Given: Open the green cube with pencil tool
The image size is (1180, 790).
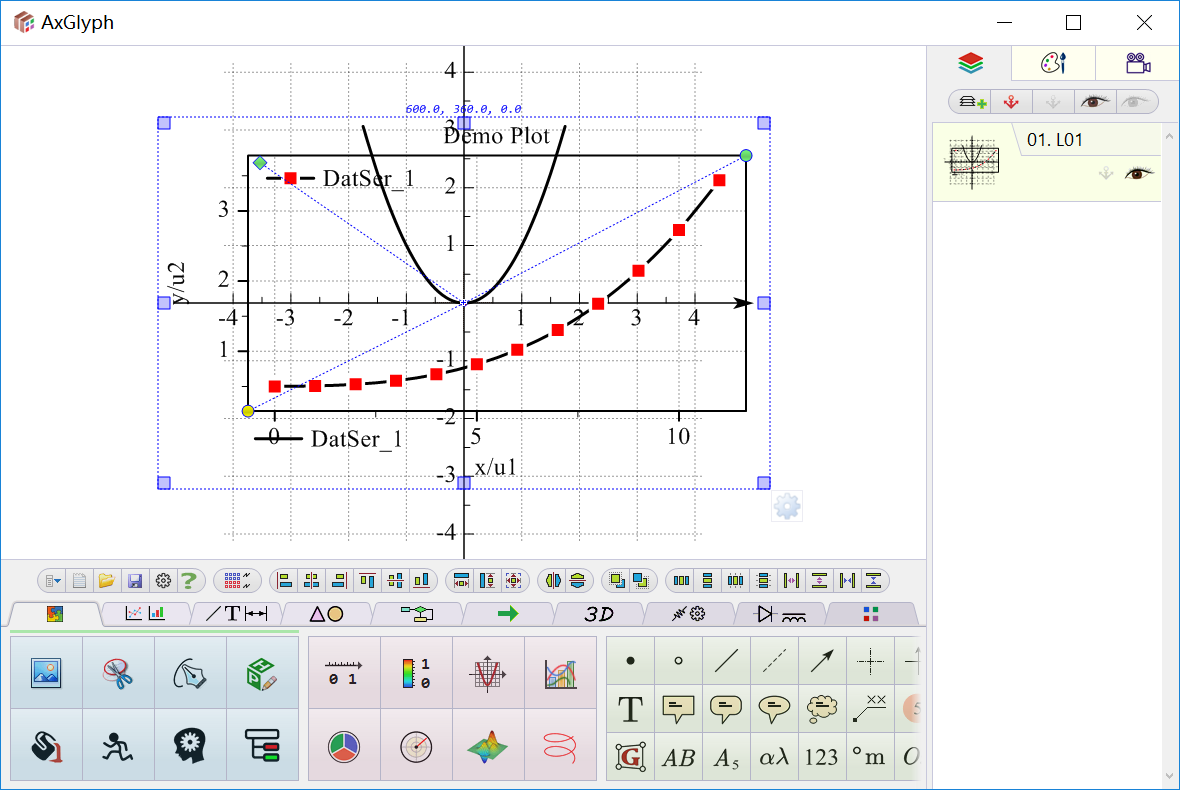Looking at the screenshot, I should 262,673.
